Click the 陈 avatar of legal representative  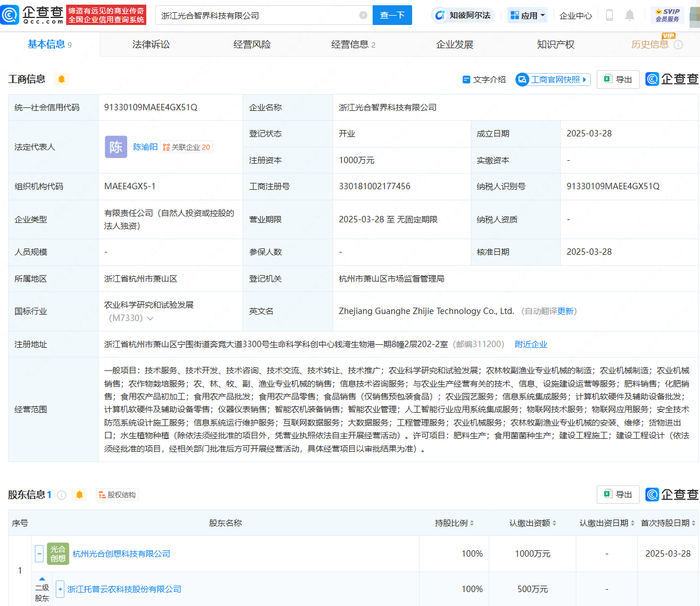[116, 147]
